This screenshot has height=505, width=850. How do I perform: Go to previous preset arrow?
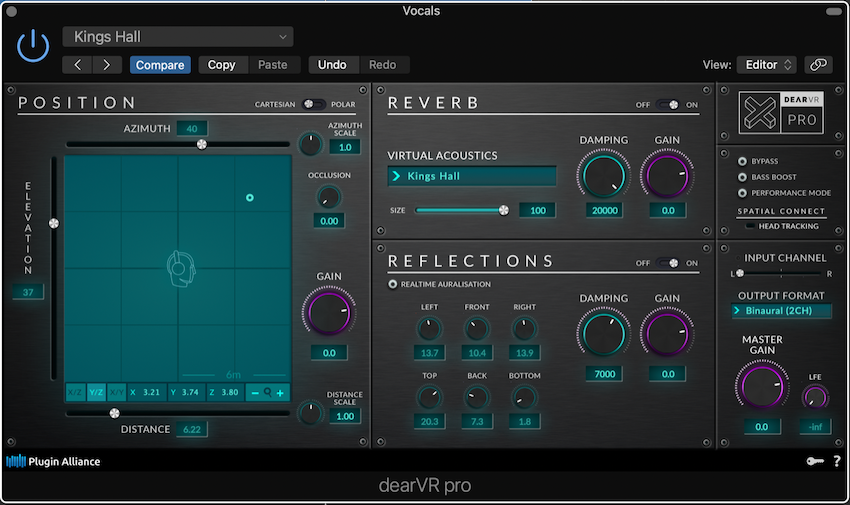[x=77, y=65]
